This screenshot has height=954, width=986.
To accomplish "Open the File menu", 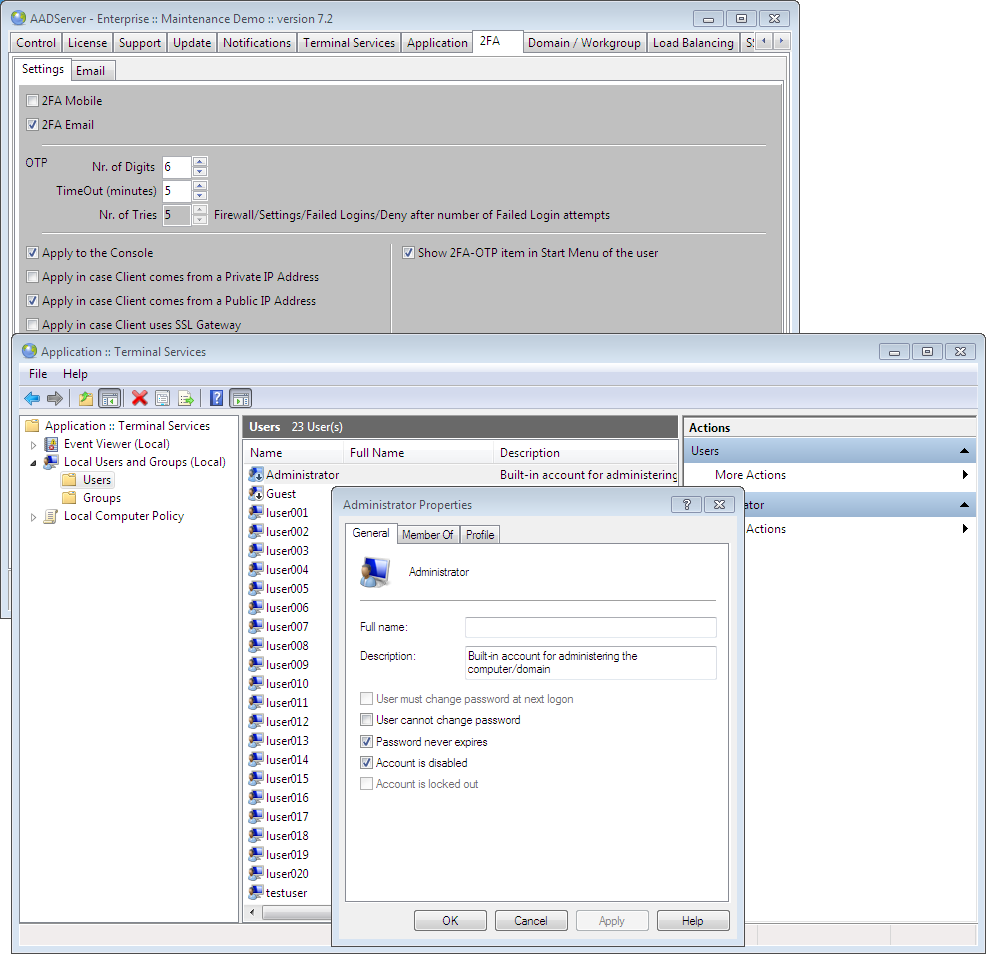I will pos(38,374).
